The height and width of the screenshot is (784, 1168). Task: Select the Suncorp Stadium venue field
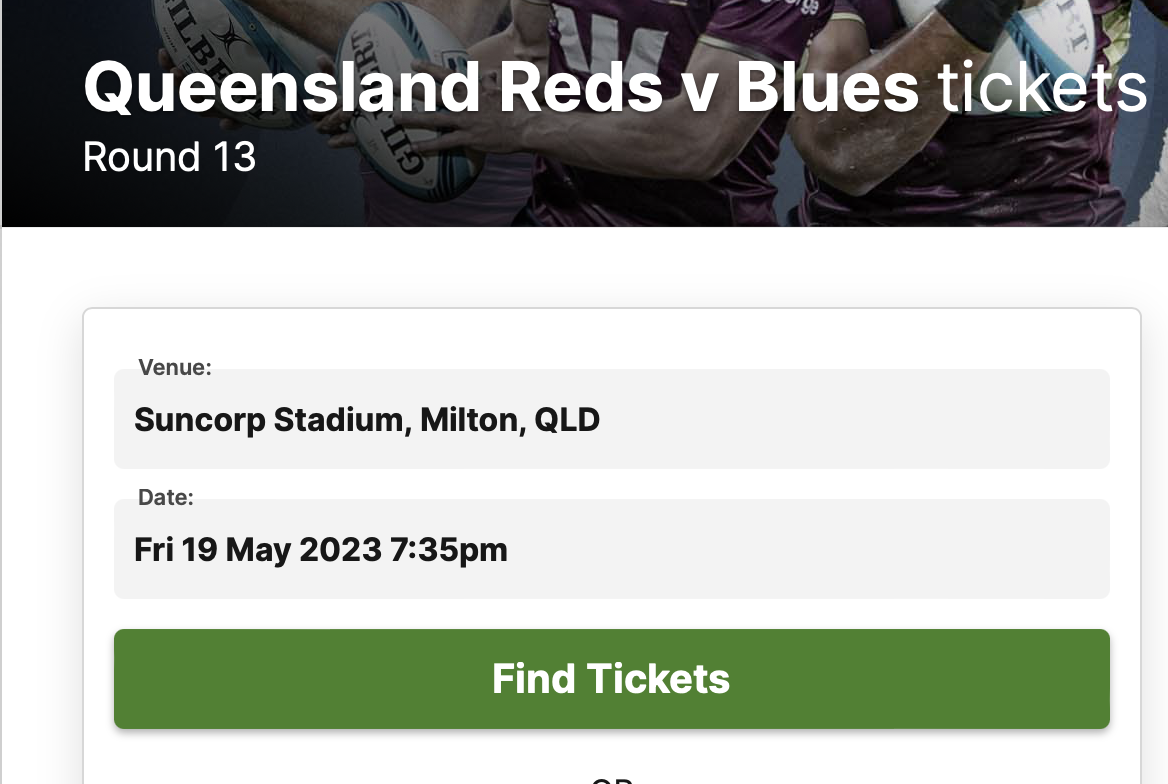(x=612, y=419)
